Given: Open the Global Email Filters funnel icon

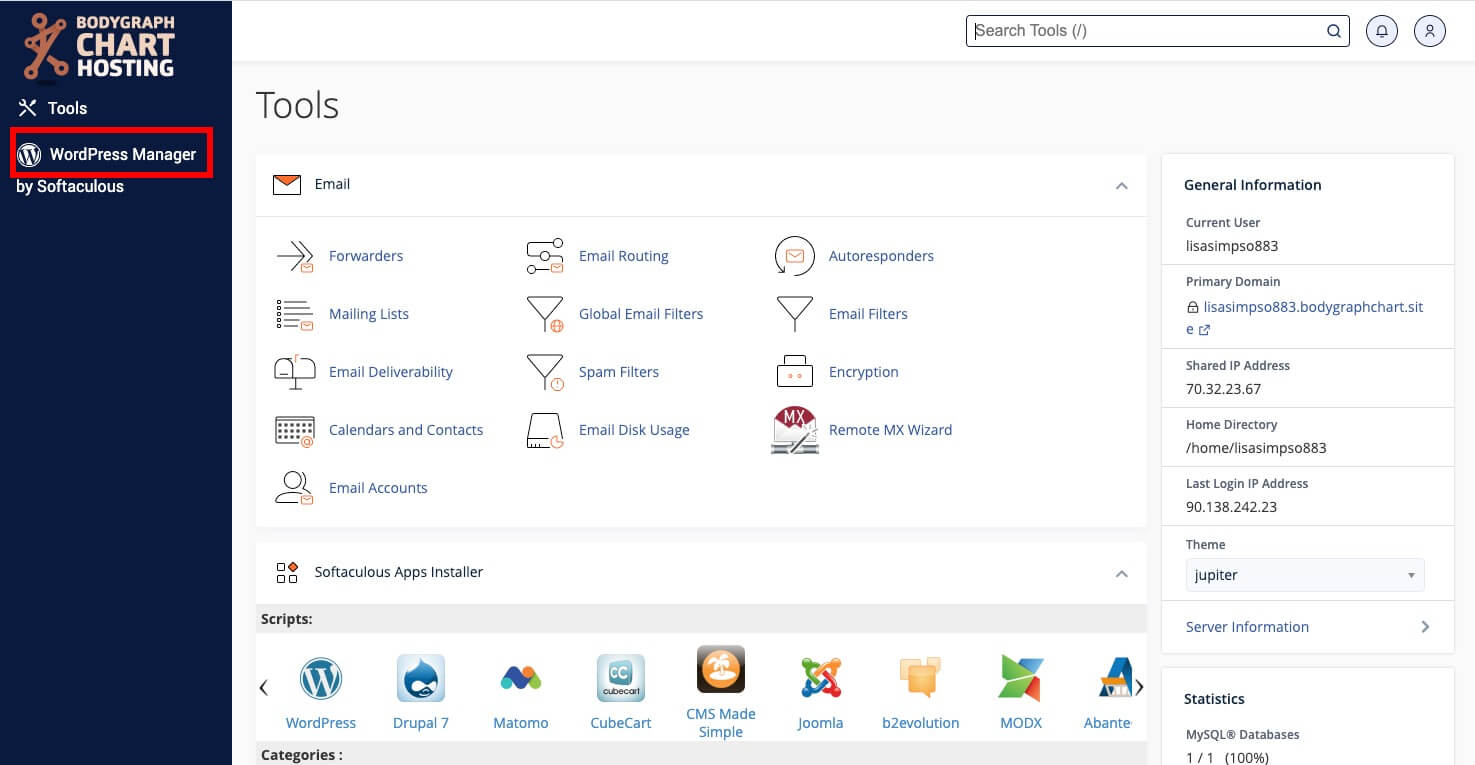Looking at the screenshot, I should tap(545, 314).
